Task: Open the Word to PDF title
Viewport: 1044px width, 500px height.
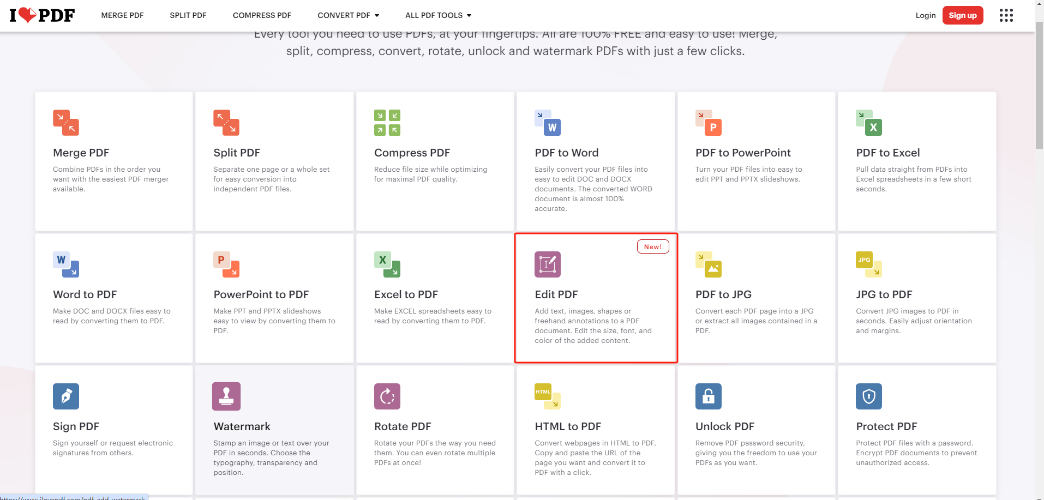Action: [85, 294]
